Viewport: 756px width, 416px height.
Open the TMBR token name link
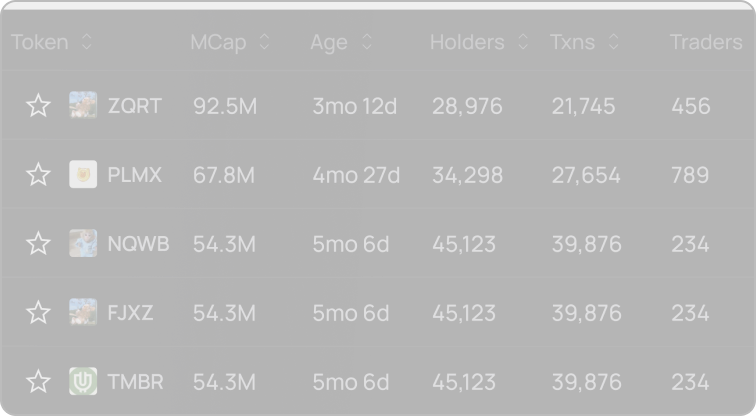click(x=135, y=382)
